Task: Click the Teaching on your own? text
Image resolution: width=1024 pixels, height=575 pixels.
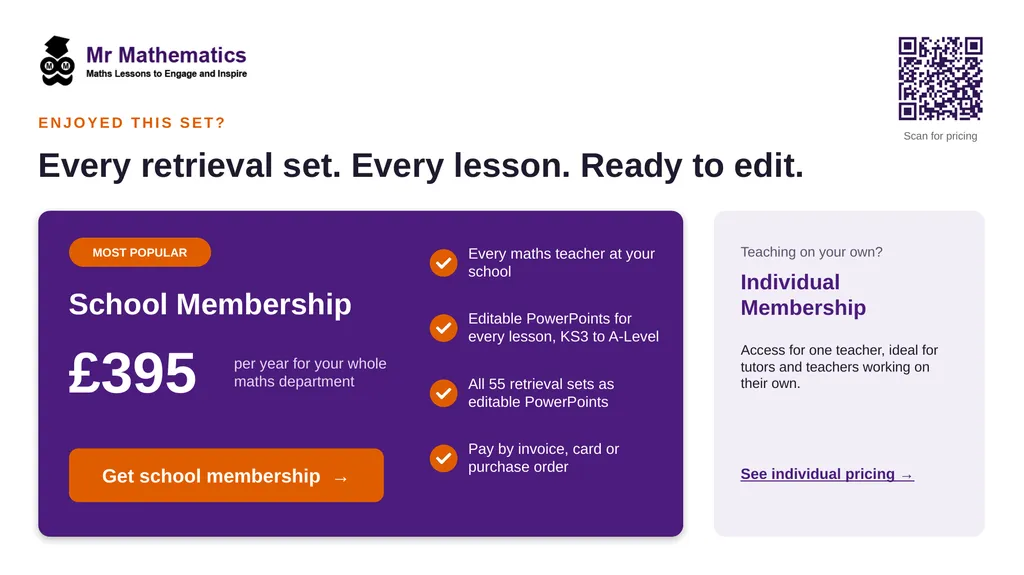Action: [x=811, y=252]
